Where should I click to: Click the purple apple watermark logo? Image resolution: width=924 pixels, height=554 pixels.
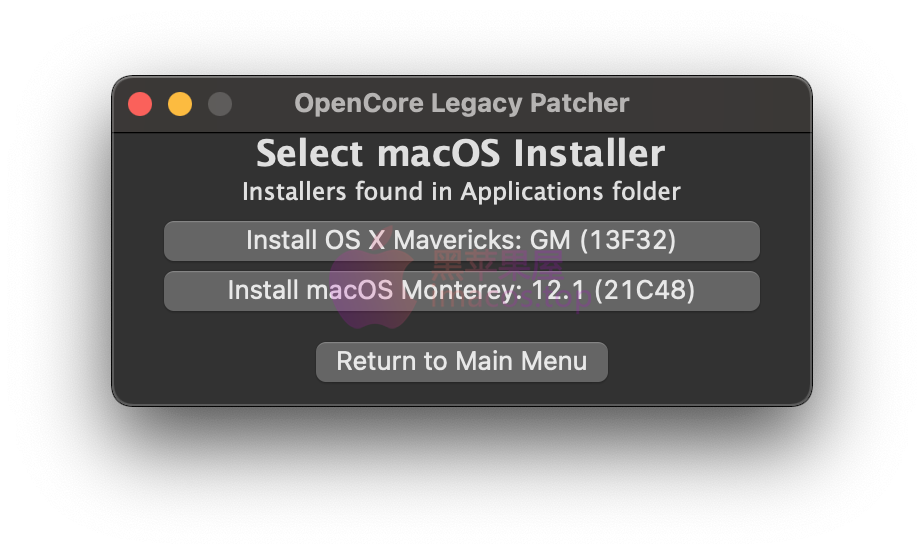tap(371, 280)
